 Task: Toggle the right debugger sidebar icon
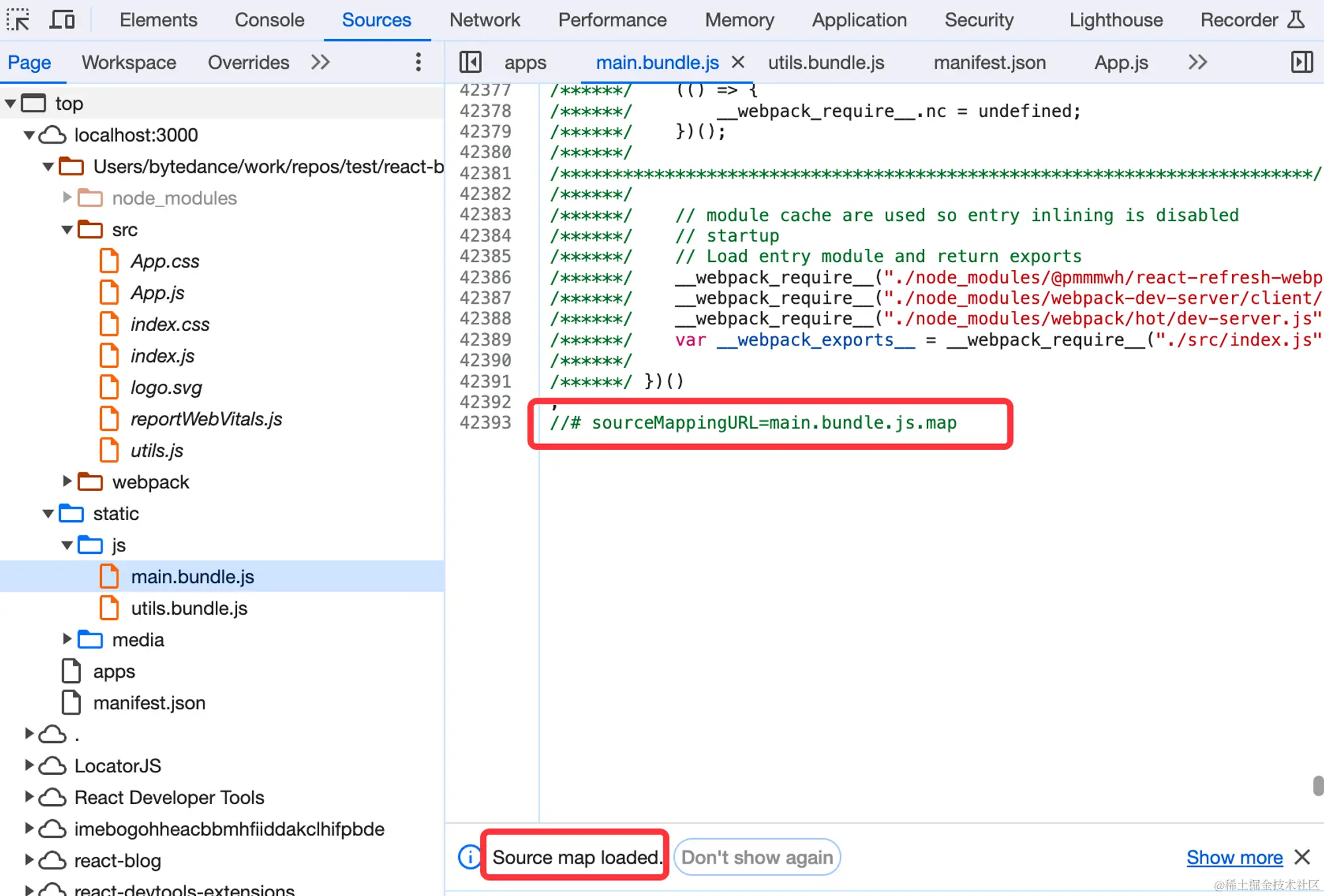point(1301,62)
